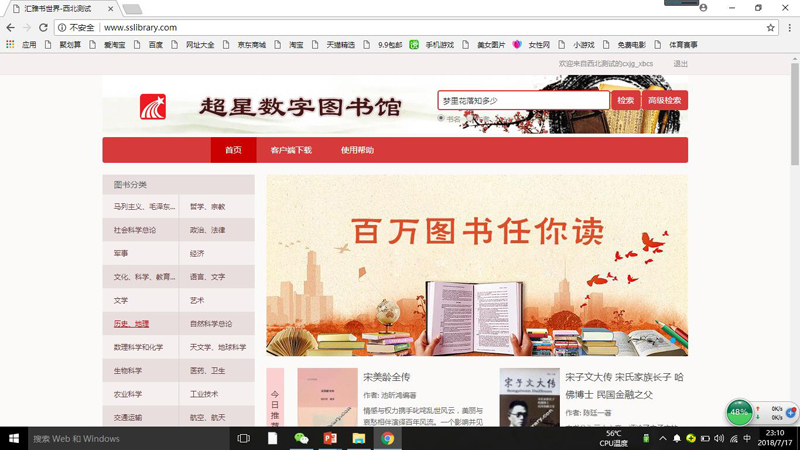Click the yellow 360 security tray icon
Viewport: 800px width, 450px height.
[x=691, y=439]
